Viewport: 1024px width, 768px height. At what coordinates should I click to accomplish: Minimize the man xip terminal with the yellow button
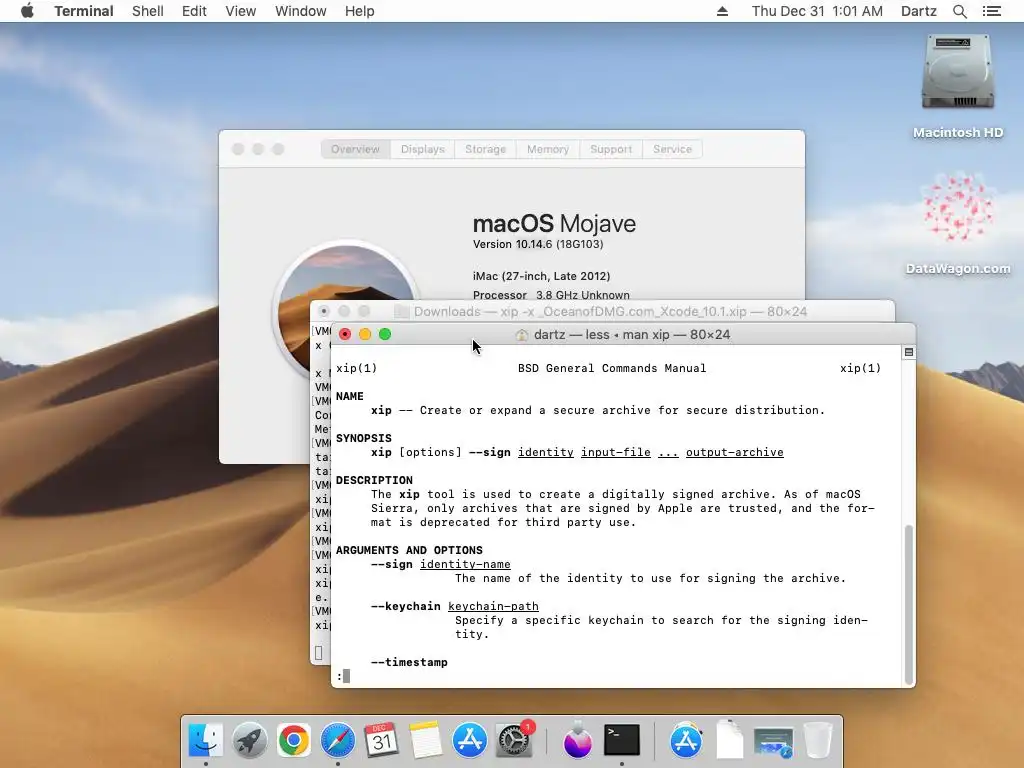(x=365, y=334)
